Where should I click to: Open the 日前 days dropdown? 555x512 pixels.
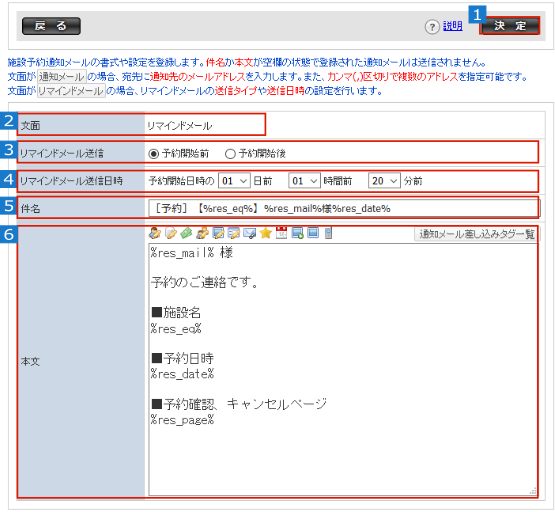234,181
